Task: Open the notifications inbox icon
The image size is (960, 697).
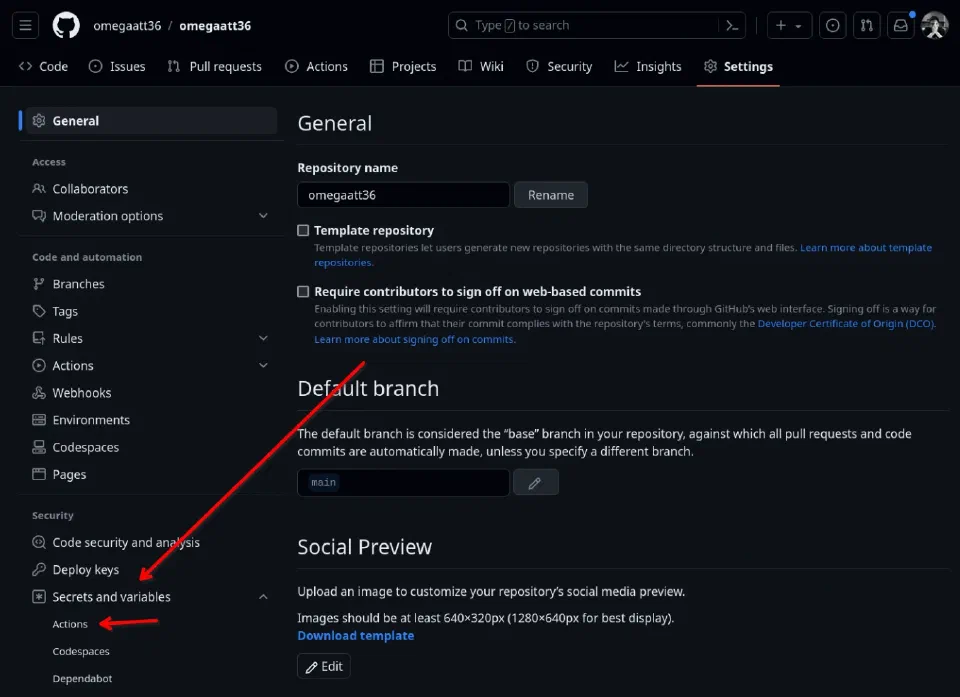Action: pyautogui.click(x=901, y=26)
